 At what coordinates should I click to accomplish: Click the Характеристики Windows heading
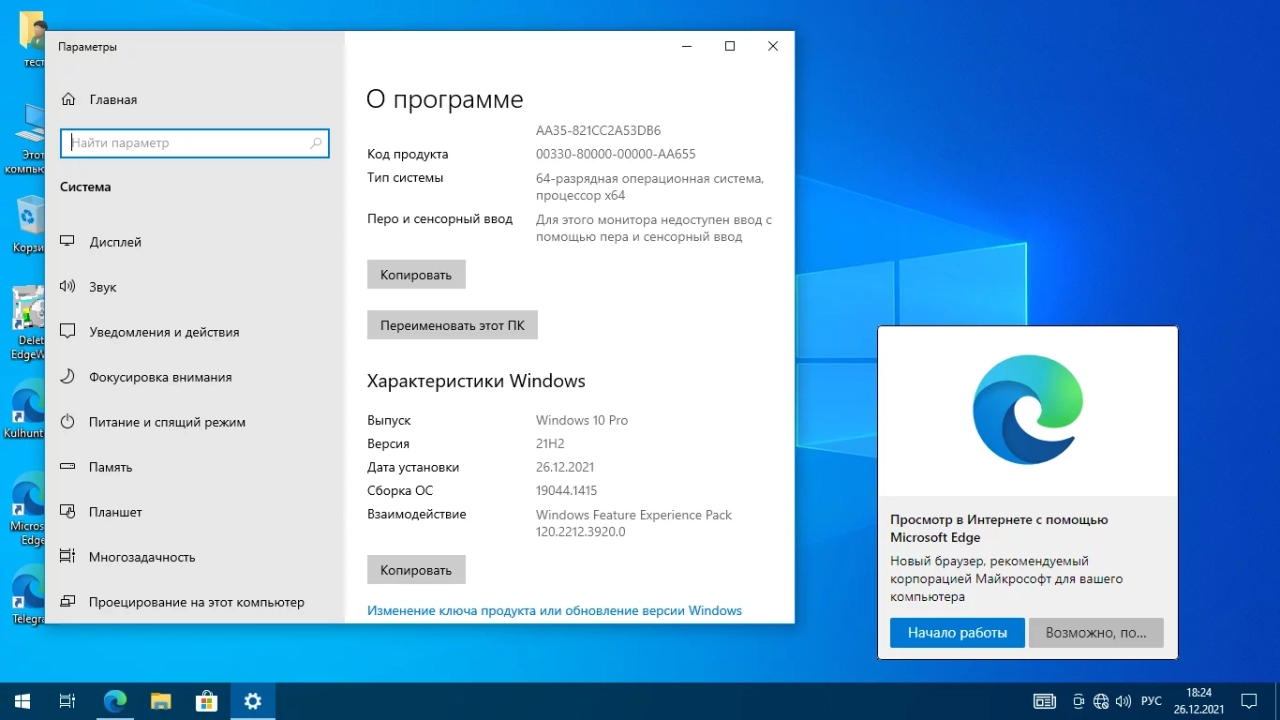coord(476,381)
